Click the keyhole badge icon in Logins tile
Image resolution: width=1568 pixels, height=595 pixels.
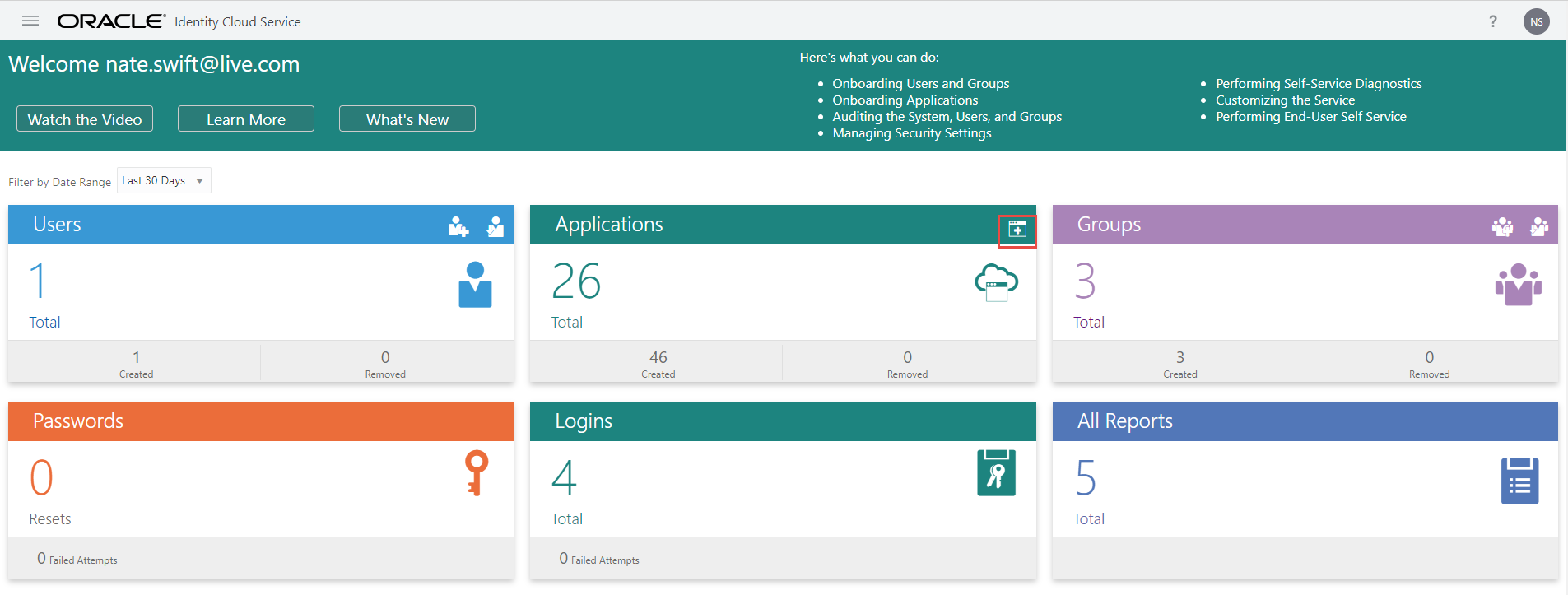(x=996, y=472)
